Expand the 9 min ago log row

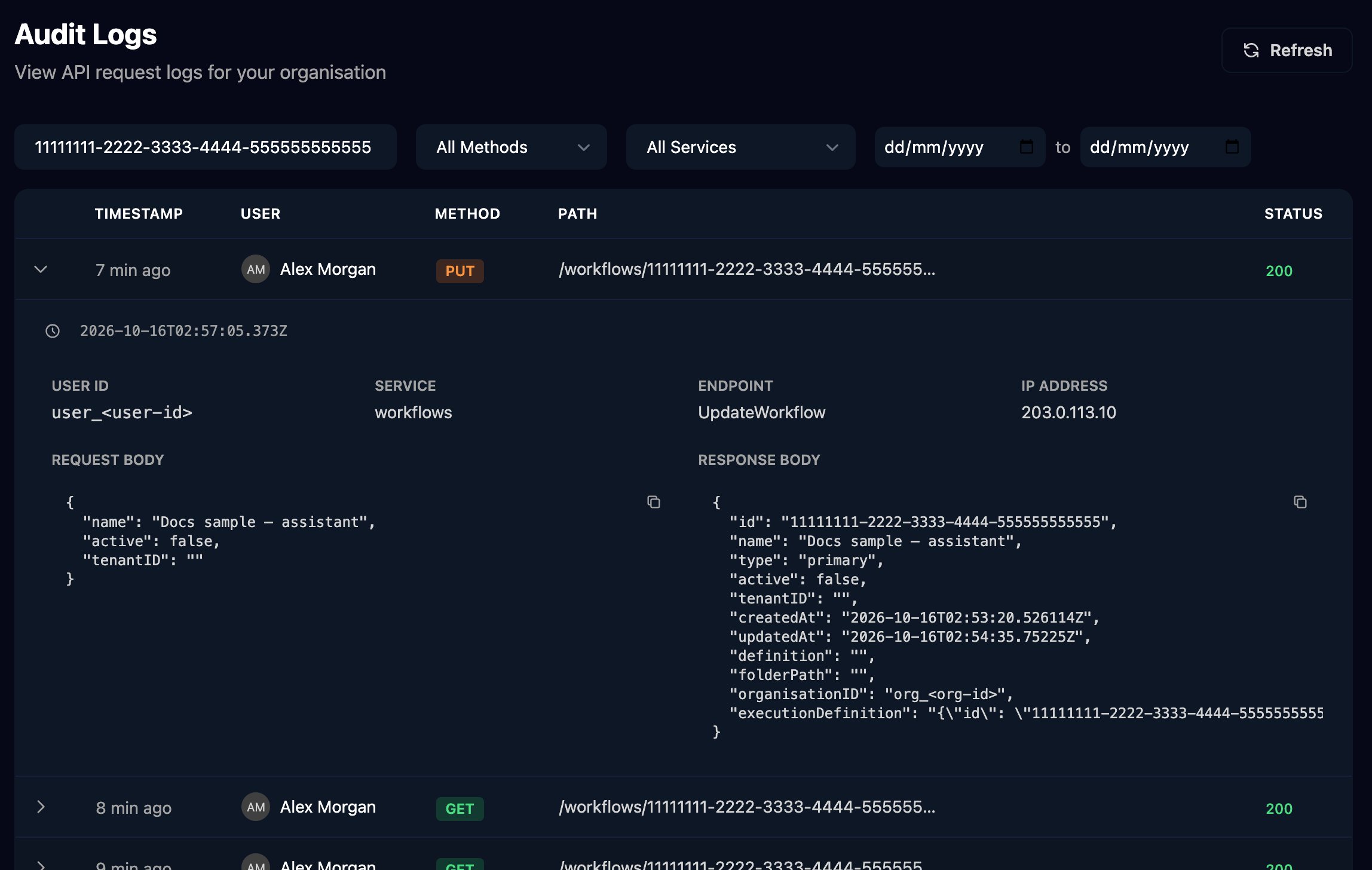coord(41,865)
